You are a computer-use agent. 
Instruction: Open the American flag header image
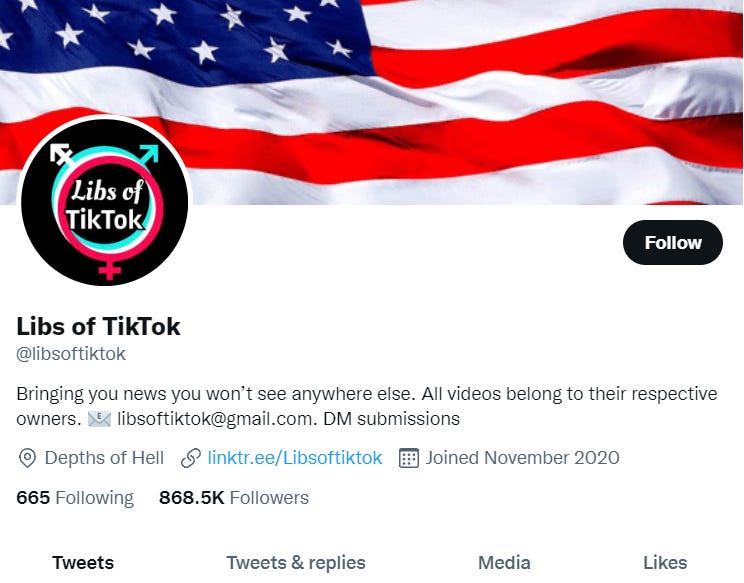pyautogui.click(x=372, y=102)
